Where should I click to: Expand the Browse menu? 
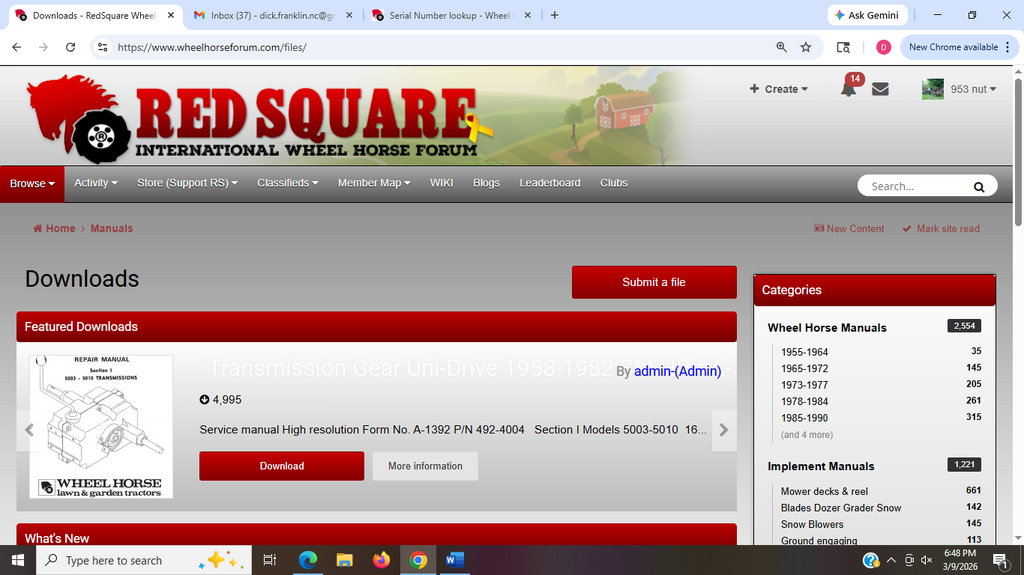pos(32,184)
